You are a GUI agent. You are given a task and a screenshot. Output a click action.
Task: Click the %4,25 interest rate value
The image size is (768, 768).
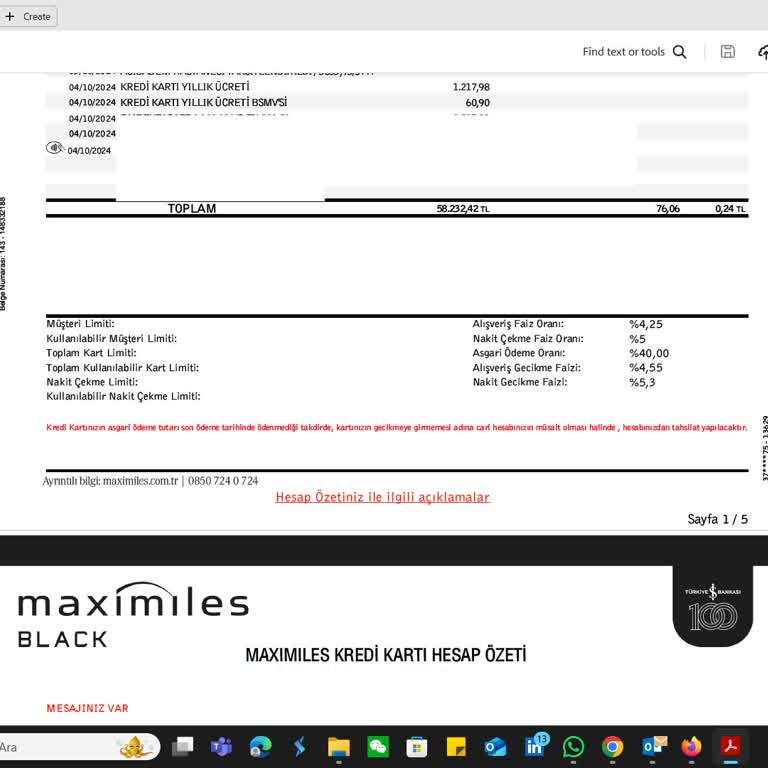[646, 324]
